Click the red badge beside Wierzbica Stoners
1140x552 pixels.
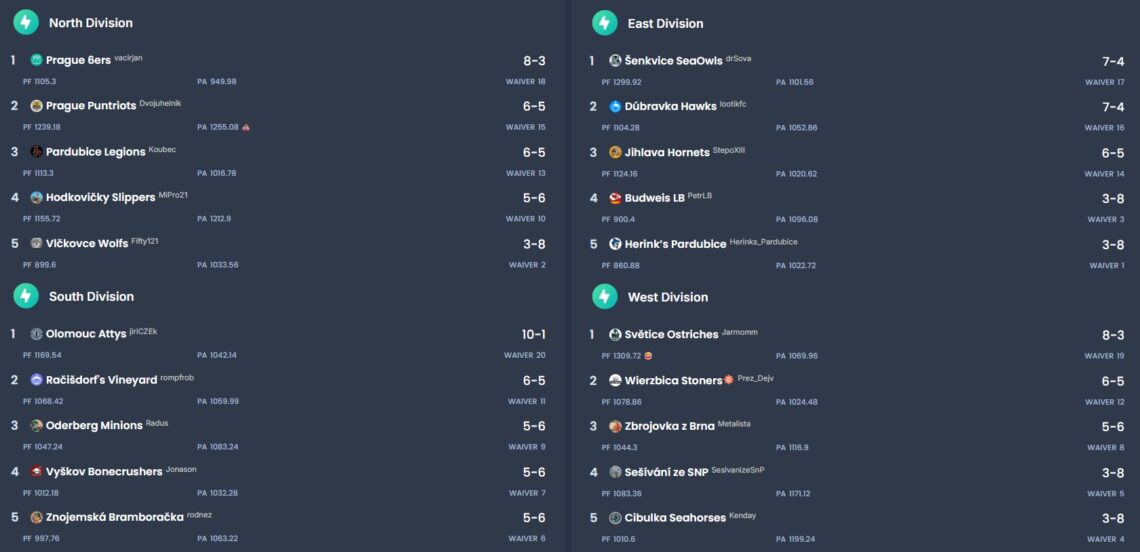(729, 380)
